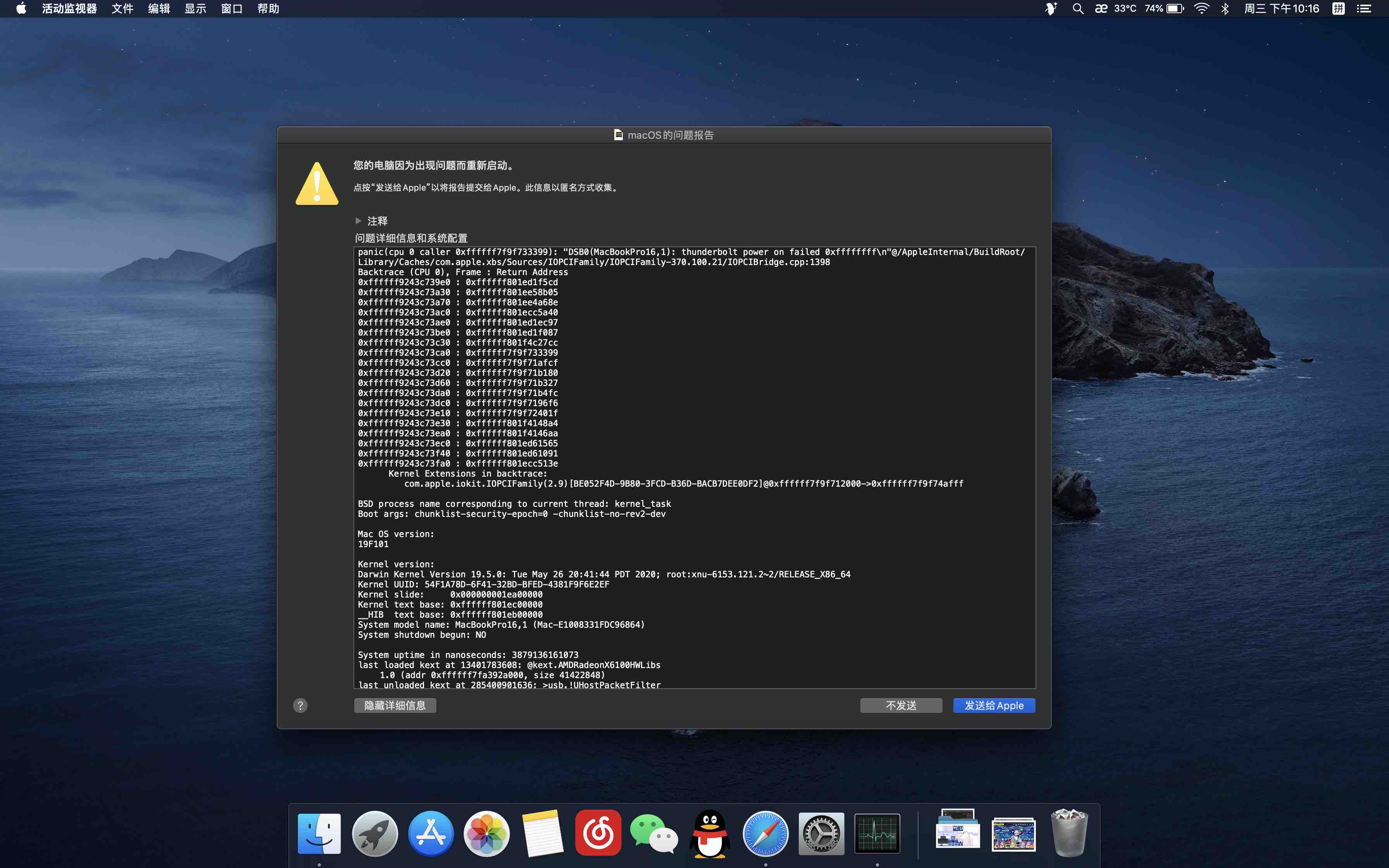Open the help question mark button
Screen dimensions: 1389x868
pyautogui.click(x=300, y=706)
